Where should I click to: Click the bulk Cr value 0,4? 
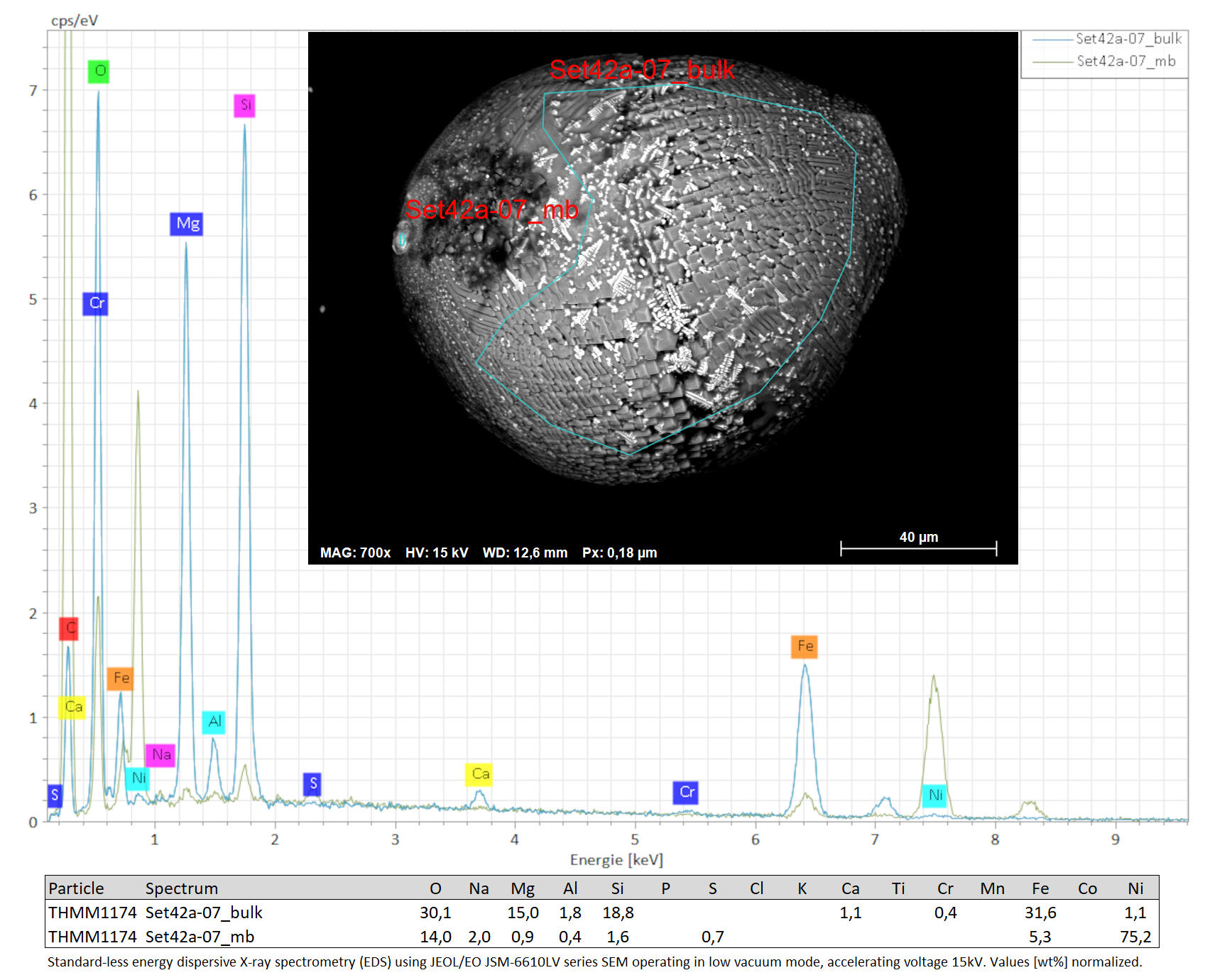click(946, 913)
